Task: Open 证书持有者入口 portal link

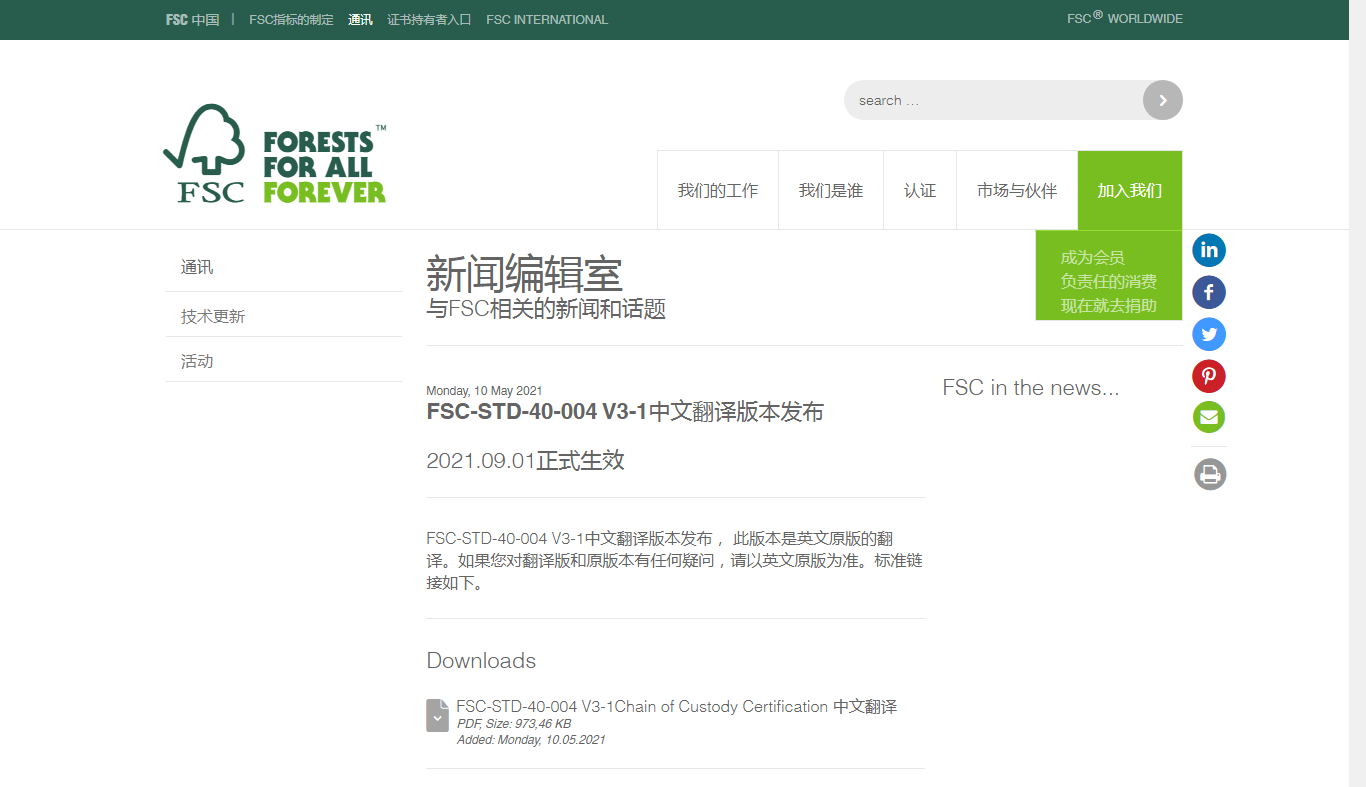Action: (429, 19)
